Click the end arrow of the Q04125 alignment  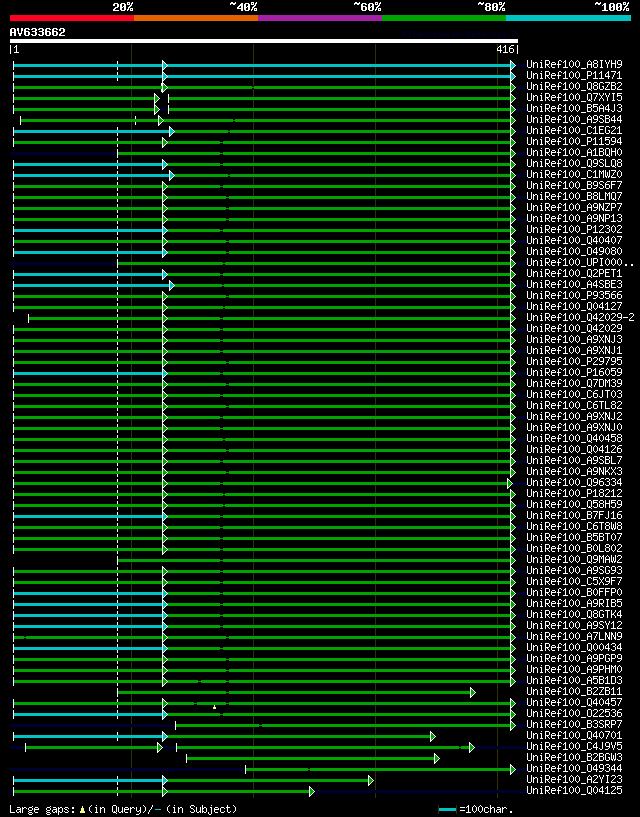(312, 791)
